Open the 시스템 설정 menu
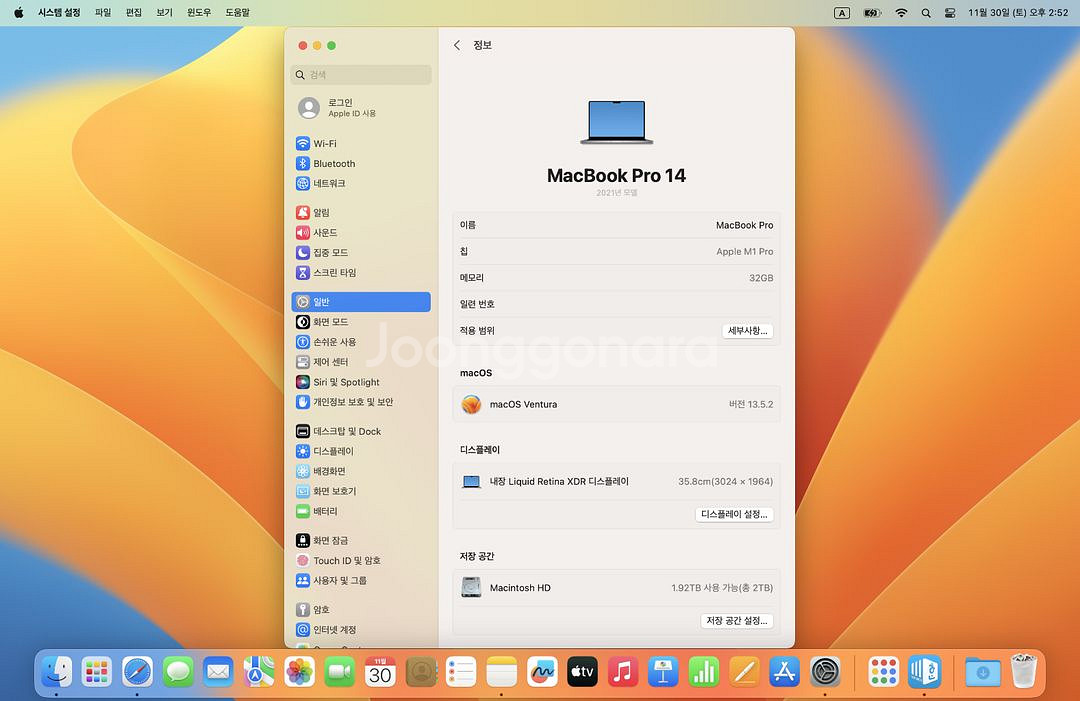Viewport: 1080px width, 701px height. (x=59, y=12)
